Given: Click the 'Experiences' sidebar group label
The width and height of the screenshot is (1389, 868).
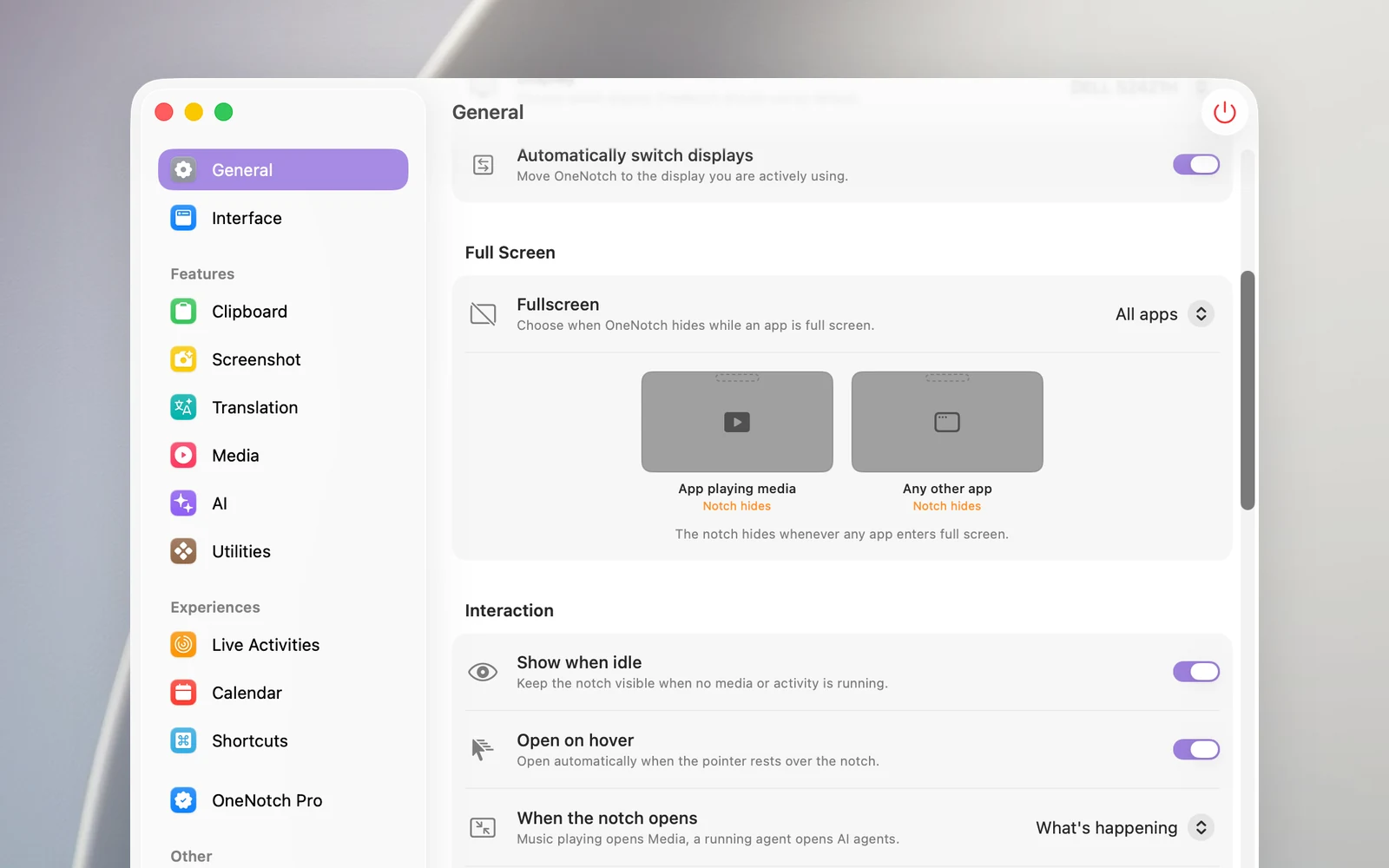Looking at the screenshot, I should point(215,608).
